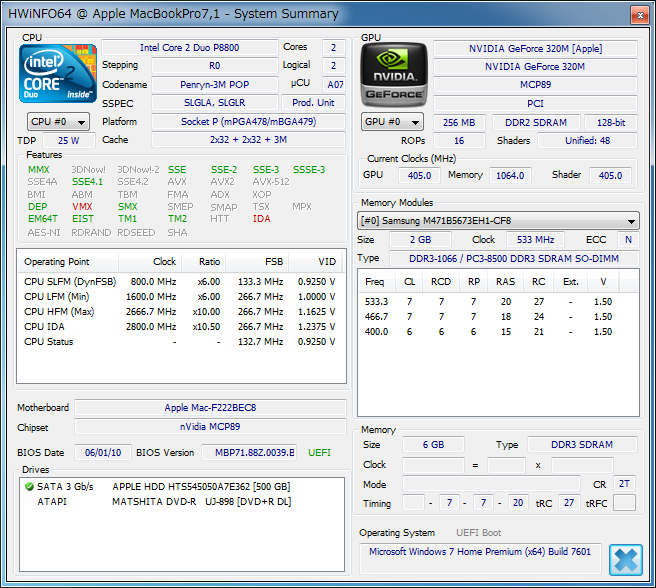656x588 pixels.
Task: Select the 400.0 memory timing row
Action: point(498,332)
